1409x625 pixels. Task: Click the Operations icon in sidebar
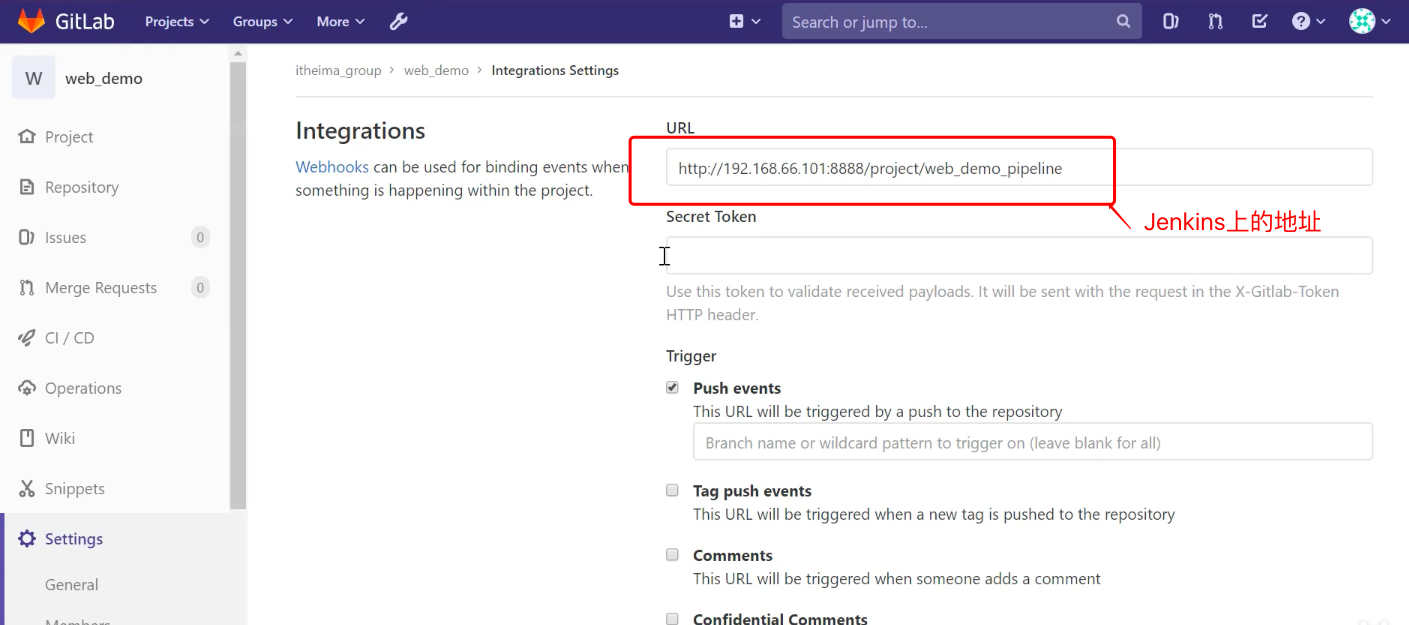tap(27, 388)
